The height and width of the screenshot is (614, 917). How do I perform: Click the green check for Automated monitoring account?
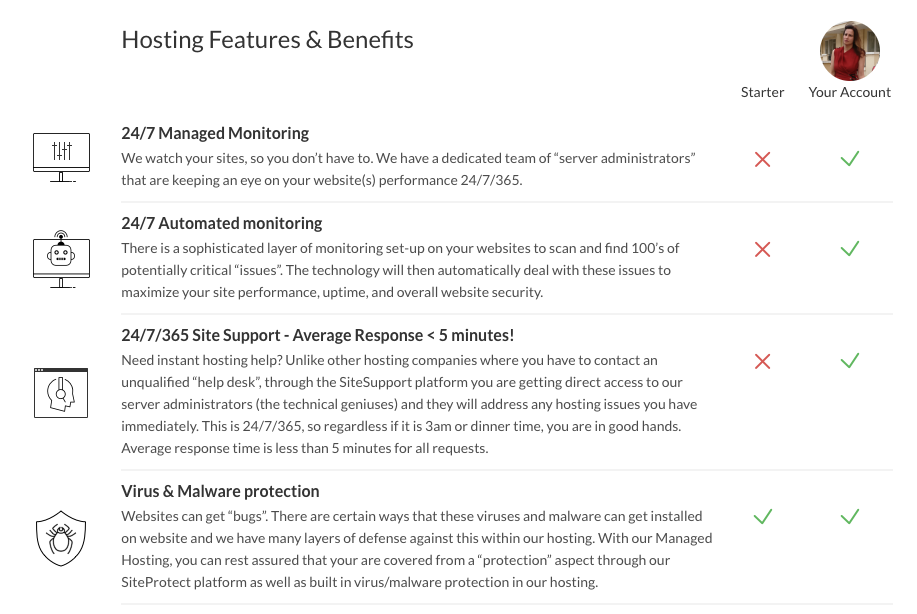tap(850, 248)
